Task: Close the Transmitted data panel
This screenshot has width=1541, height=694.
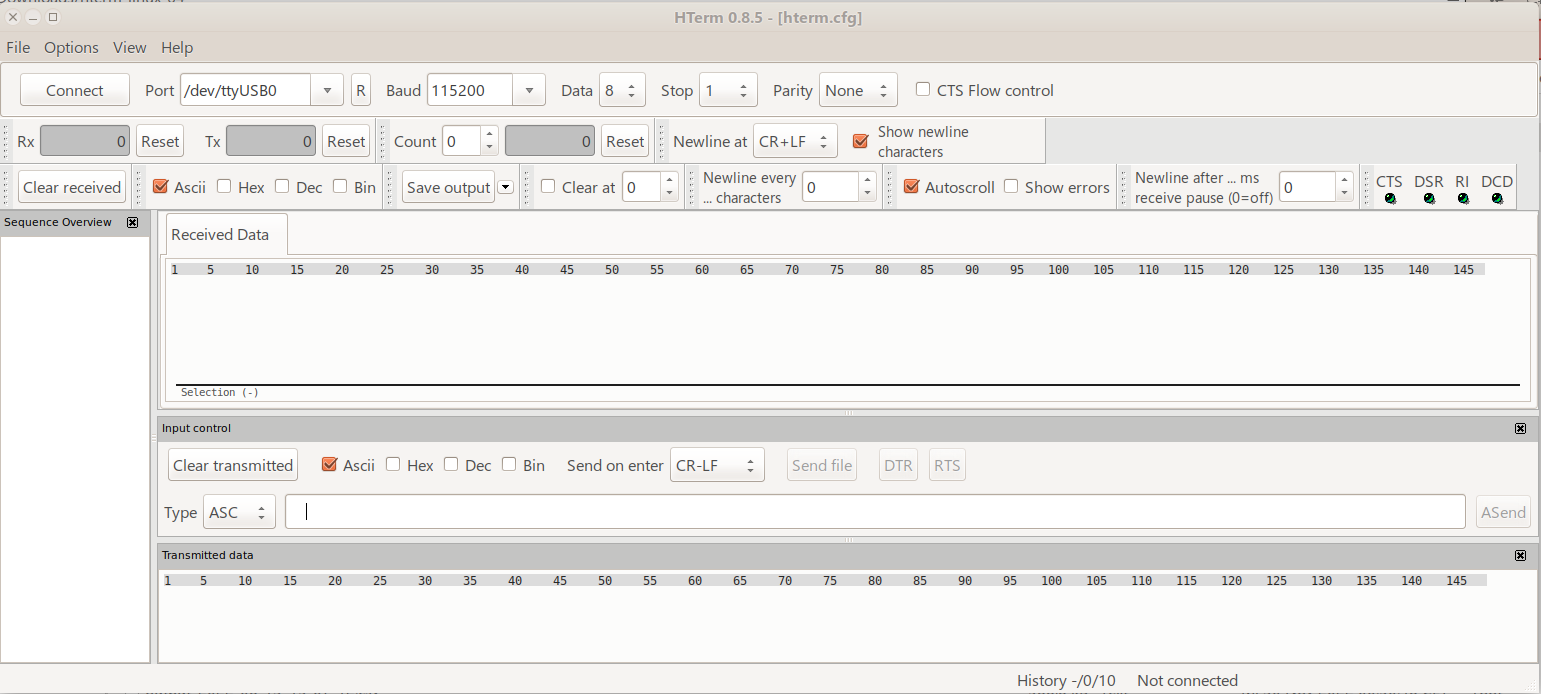Action: 1520,556
